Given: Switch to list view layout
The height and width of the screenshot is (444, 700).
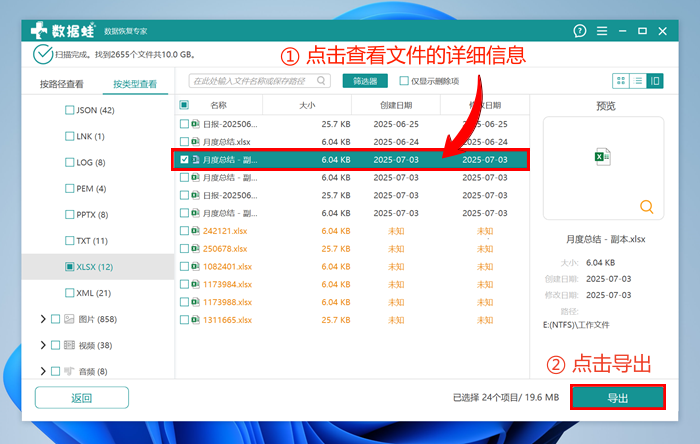Looking at the screenshot, I should click(638, 81).
